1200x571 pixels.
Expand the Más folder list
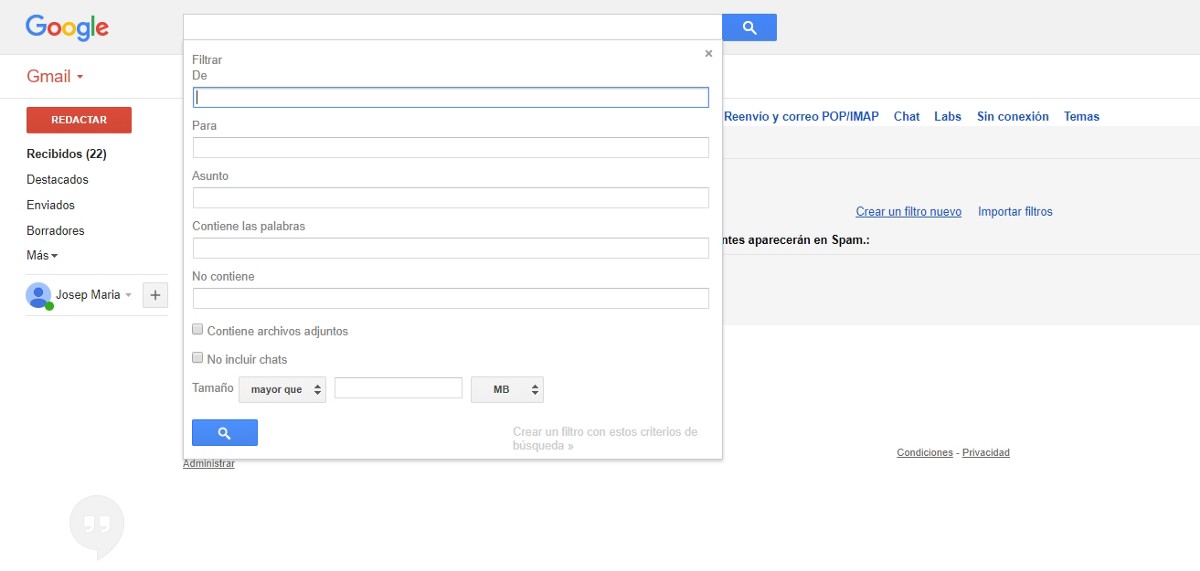coord(42,256)
